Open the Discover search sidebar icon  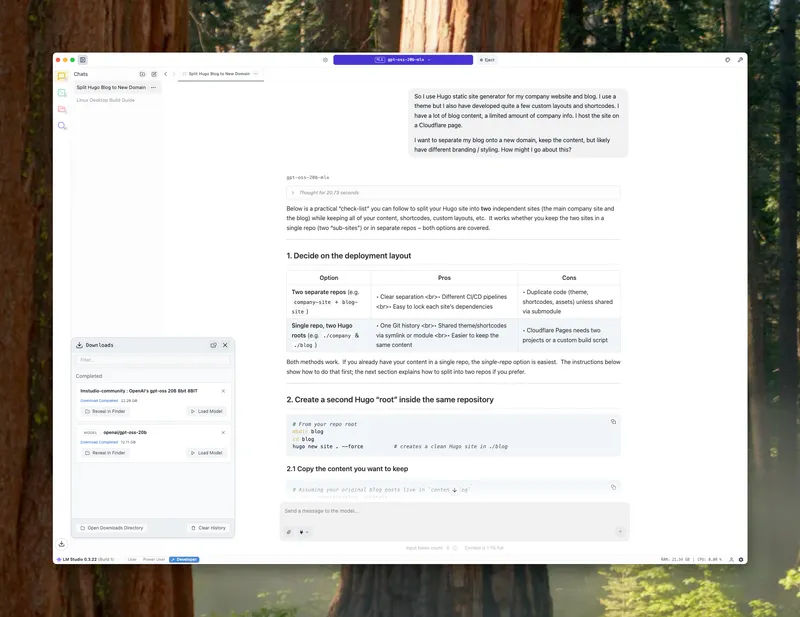click(x=62, y=126)
